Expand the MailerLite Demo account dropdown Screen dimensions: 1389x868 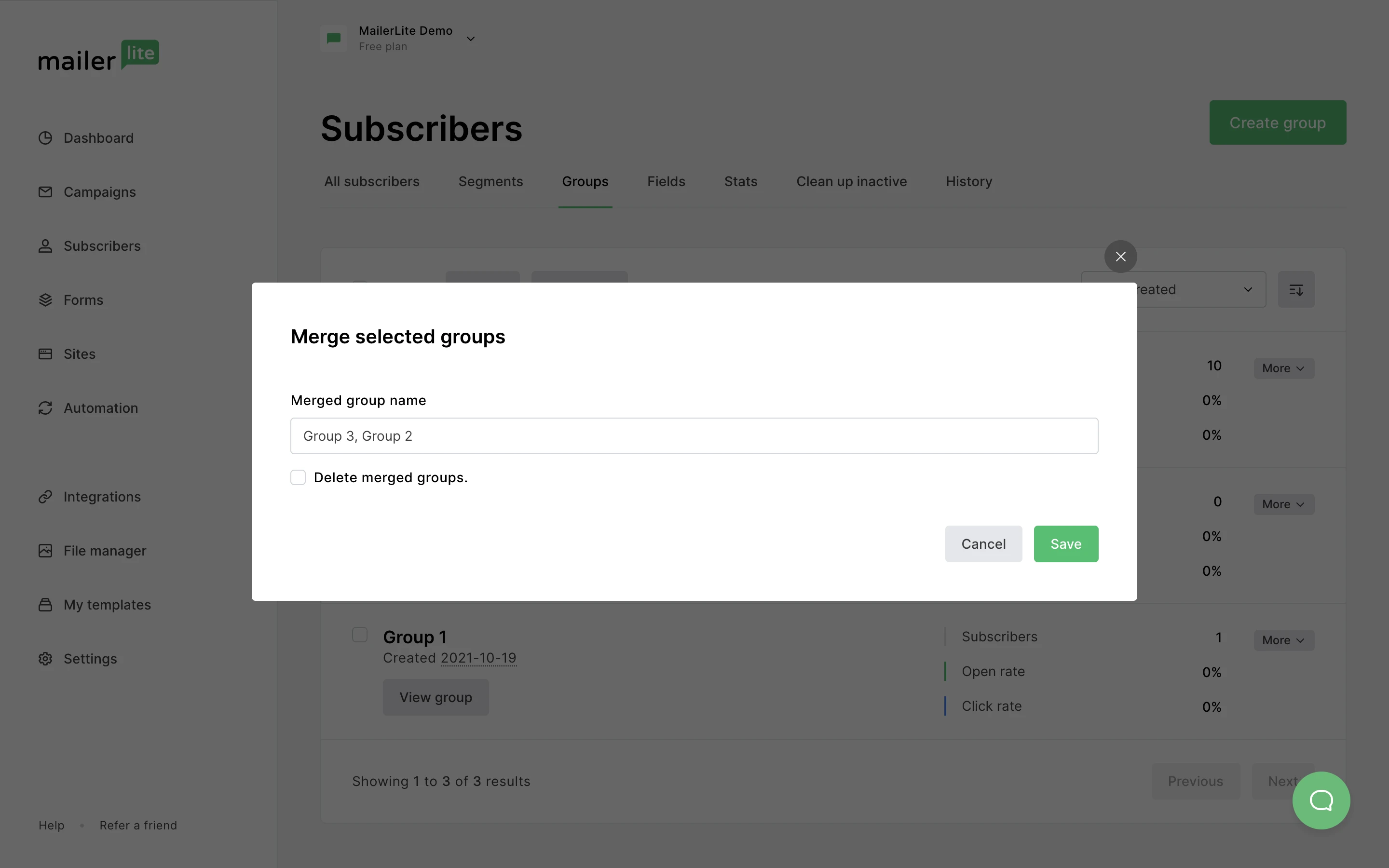(x=470, y=39)
